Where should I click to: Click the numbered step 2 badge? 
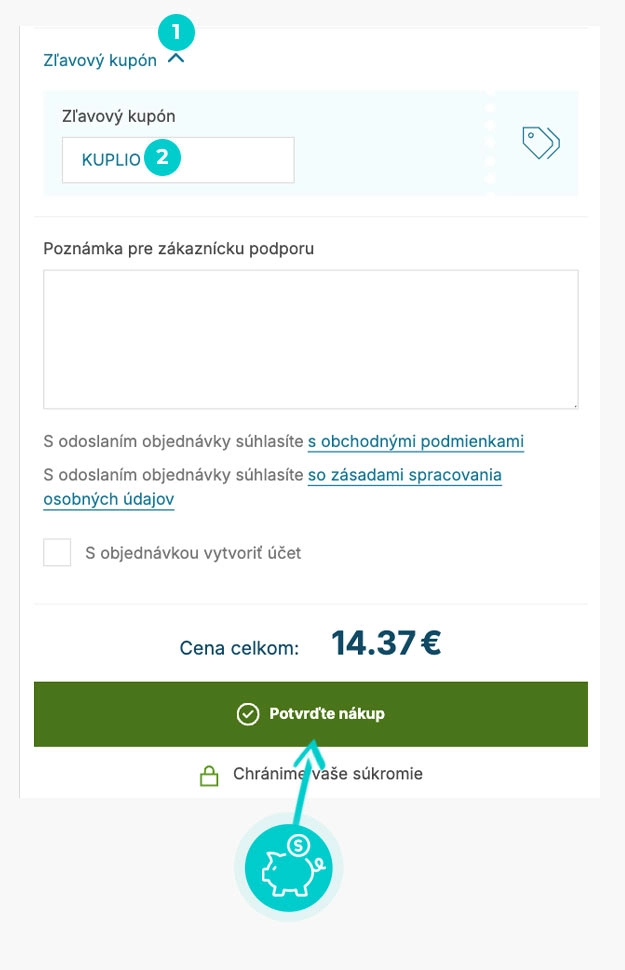162,158
